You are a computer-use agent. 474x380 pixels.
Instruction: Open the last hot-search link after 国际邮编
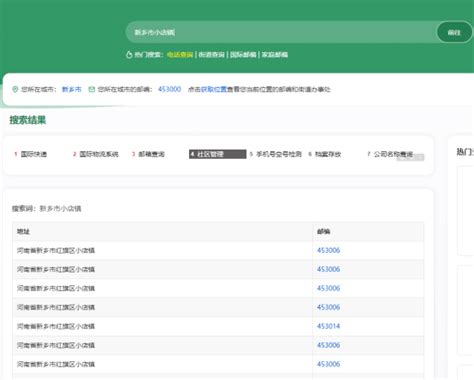[275, 55]
